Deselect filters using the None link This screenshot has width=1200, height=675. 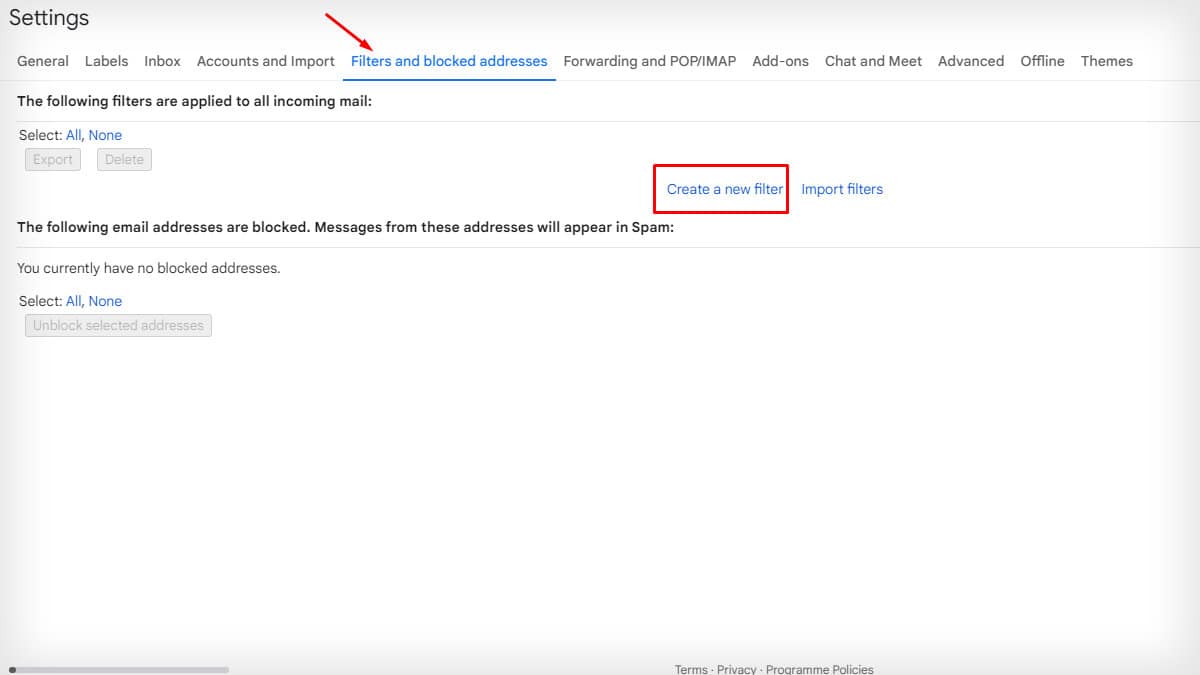click(x=105, y=134)
